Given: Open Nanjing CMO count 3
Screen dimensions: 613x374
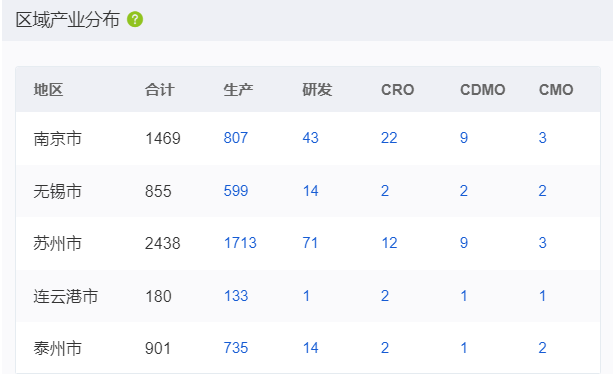Looking at the screenshot, I should click(542, 138).
